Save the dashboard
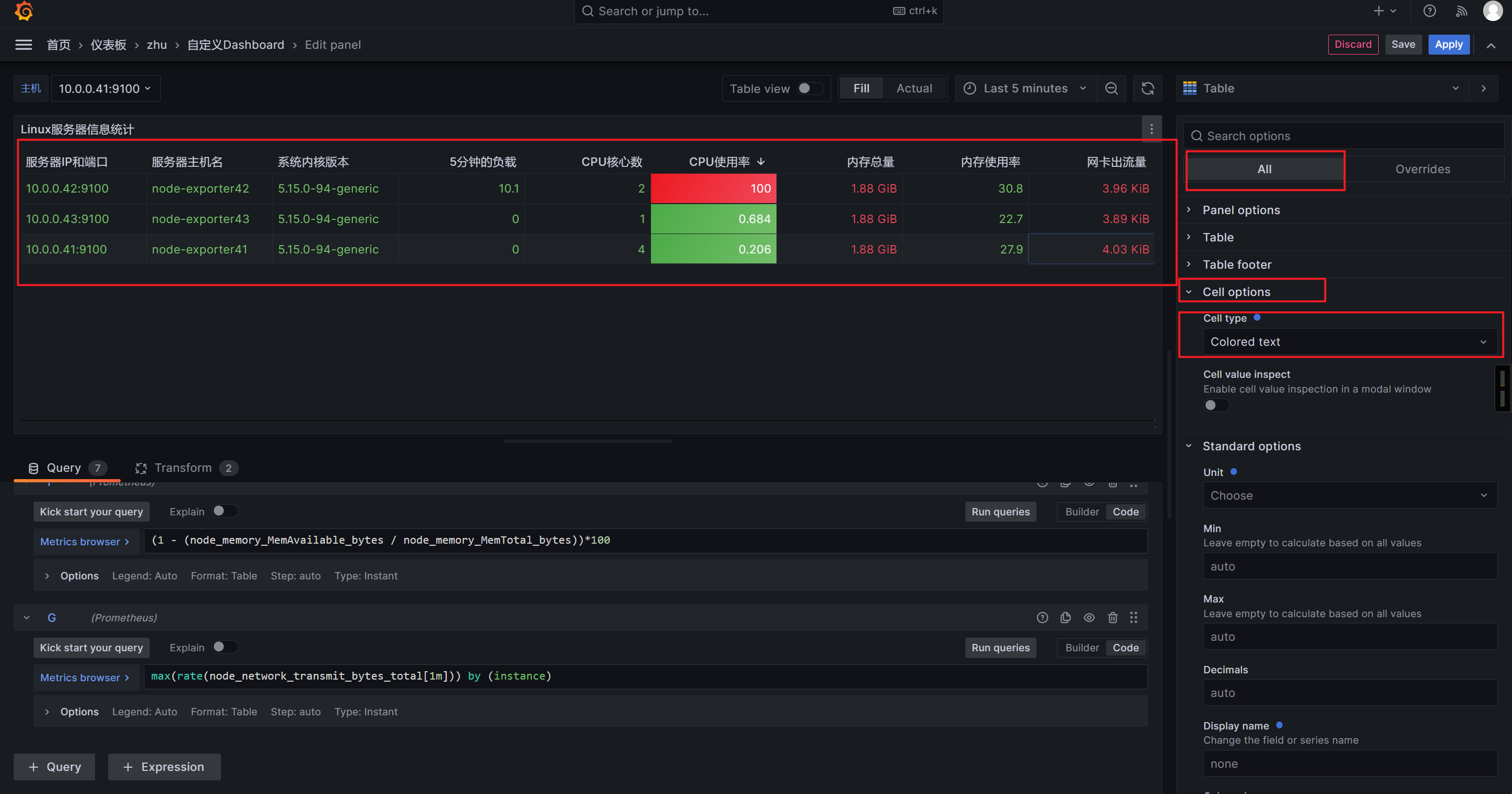This screenshot has width=1512, height=794. [1403, 45]
